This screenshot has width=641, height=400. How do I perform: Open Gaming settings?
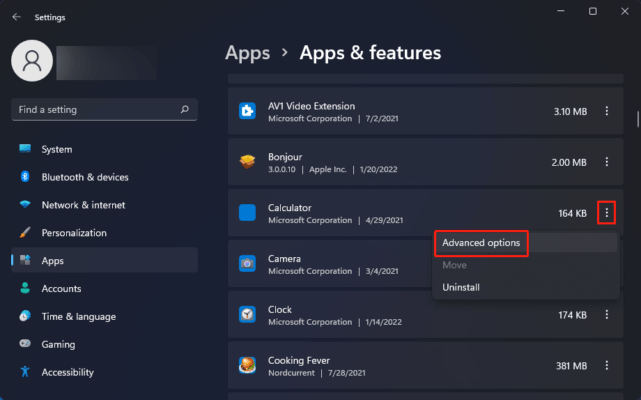click(105, 344)
